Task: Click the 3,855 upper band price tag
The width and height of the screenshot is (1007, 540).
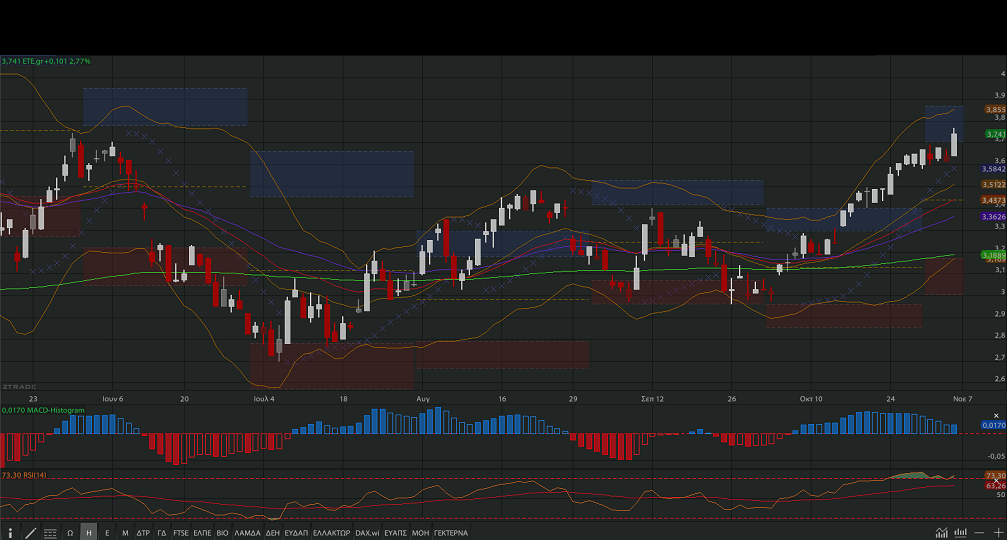Action: coord(996,110)
